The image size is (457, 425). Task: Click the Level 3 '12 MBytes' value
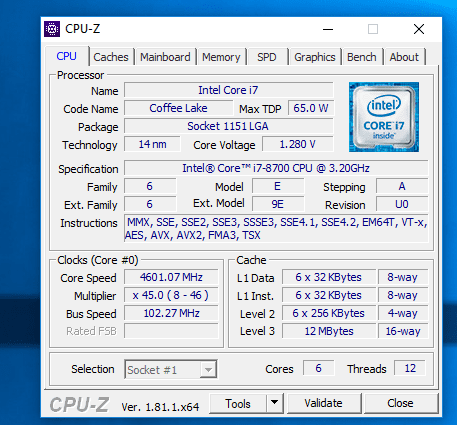[329, 331]
